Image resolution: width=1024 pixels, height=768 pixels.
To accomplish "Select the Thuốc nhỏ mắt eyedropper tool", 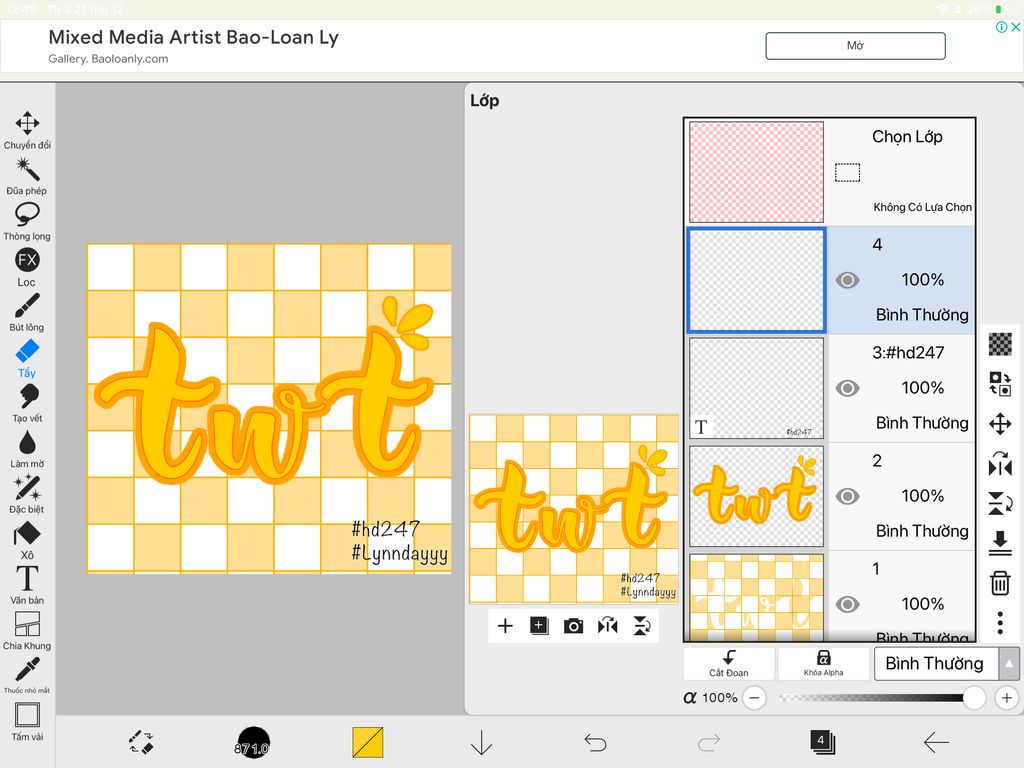I will [x=27, y=675].
